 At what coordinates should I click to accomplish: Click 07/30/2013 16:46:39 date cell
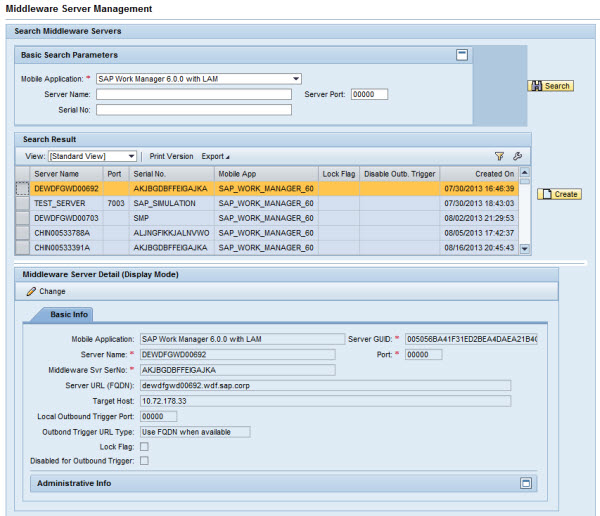(479, 188)
